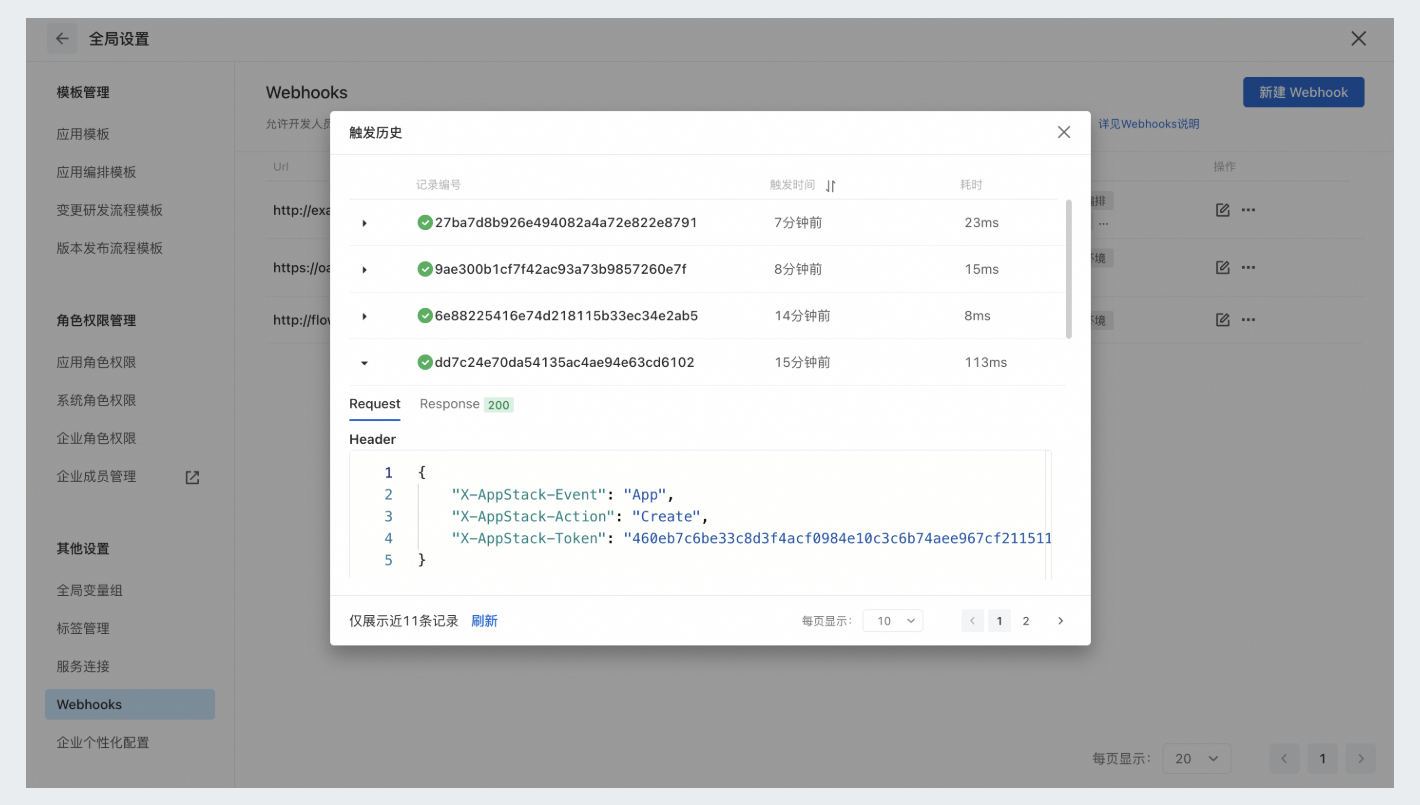Click the "X-AppStack-Action" line in the Header code

tap(580, 516)
